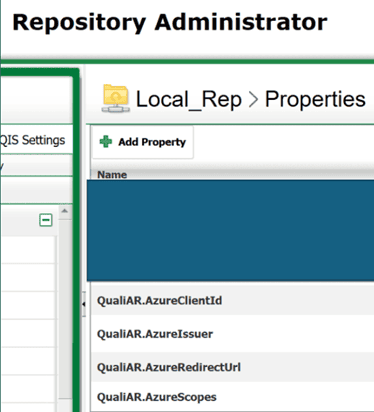This screenshot has height=412, width=374.
Task: Click the Local_Rep repository folder icon
Action: click(116, 98)
